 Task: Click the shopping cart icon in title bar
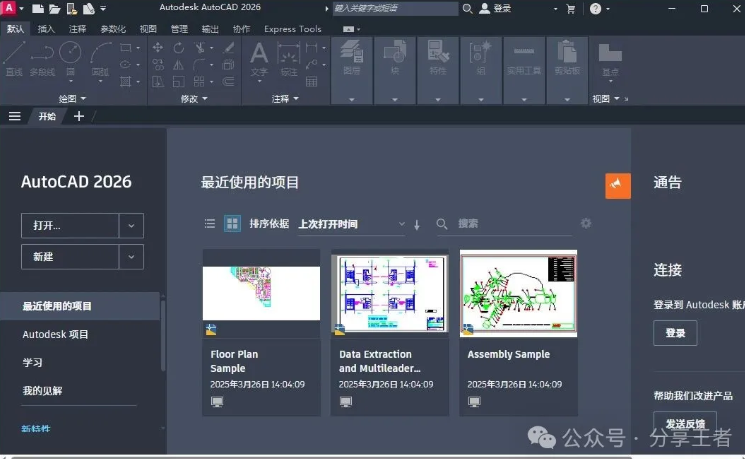click(x=571, y=9)
